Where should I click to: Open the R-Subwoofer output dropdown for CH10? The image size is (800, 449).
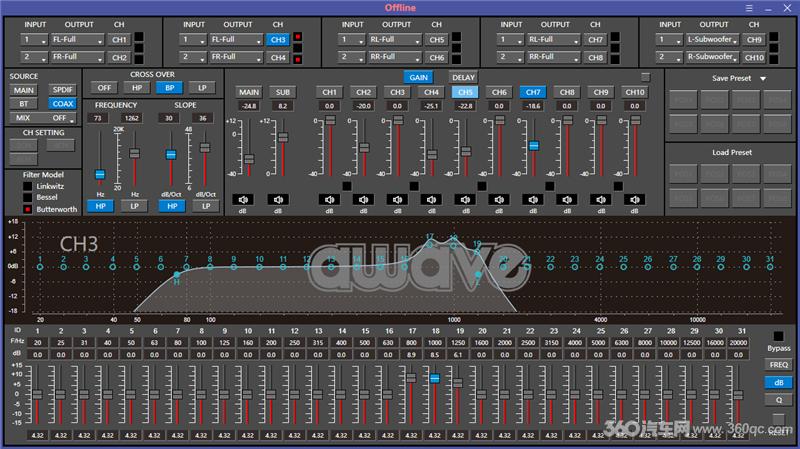712,57
